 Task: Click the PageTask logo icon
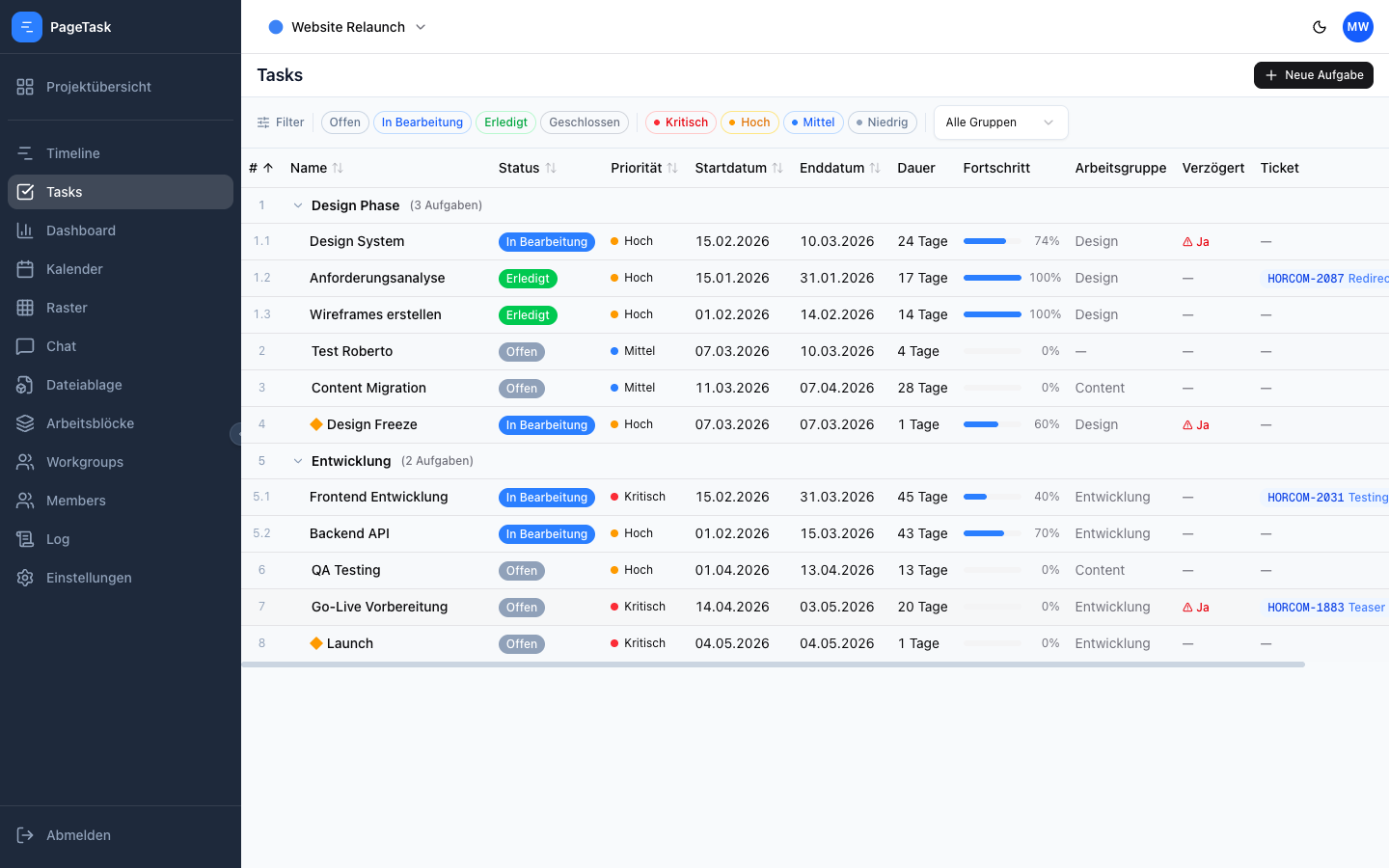coord(27,26)
